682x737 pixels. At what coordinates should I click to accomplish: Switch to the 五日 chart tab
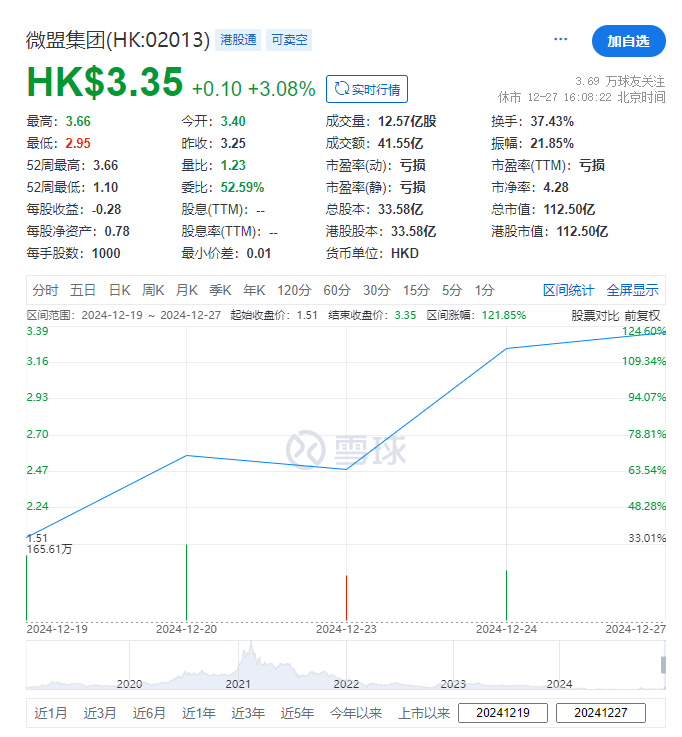pyautogui.click(x=83, y=290)
